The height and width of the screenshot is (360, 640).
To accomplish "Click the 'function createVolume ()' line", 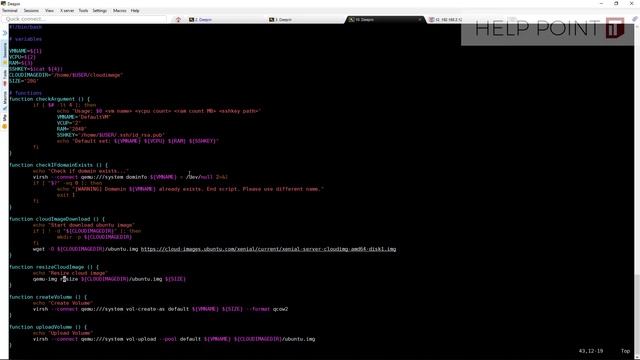I will click(x=48, y=297).
